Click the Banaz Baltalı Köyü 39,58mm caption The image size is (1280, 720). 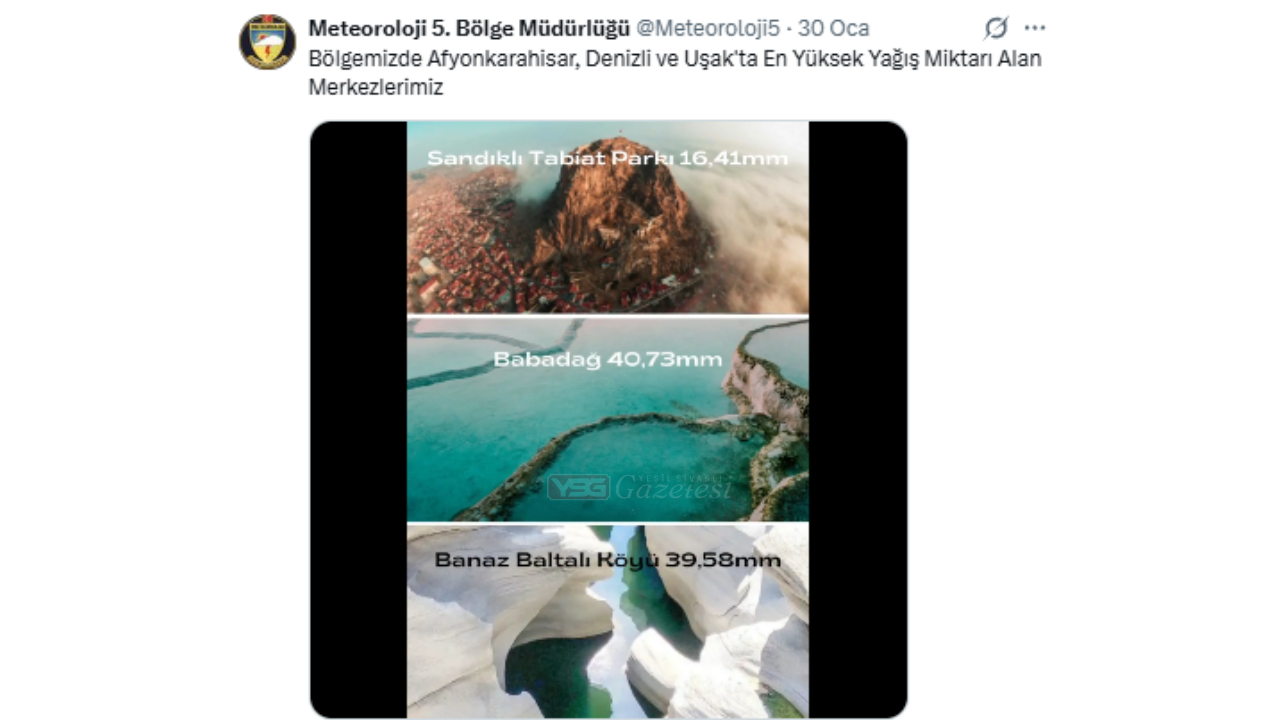click(607, 560)
